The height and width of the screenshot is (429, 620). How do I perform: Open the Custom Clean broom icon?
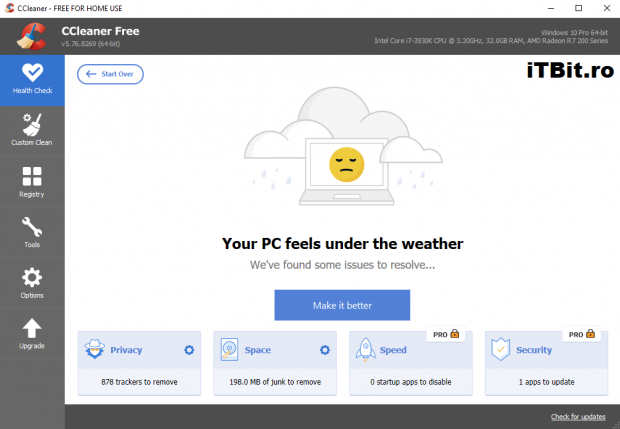click(32, 126)
